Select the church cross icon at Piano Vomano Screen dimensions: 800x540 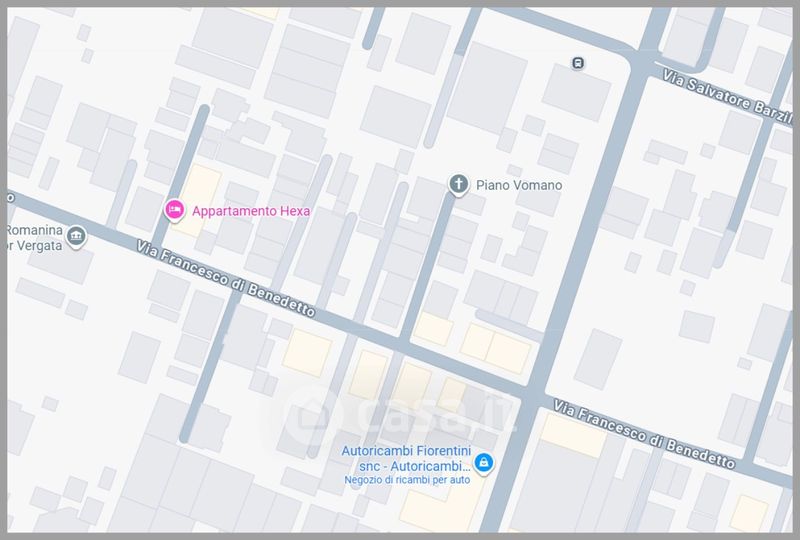(459, 185)
